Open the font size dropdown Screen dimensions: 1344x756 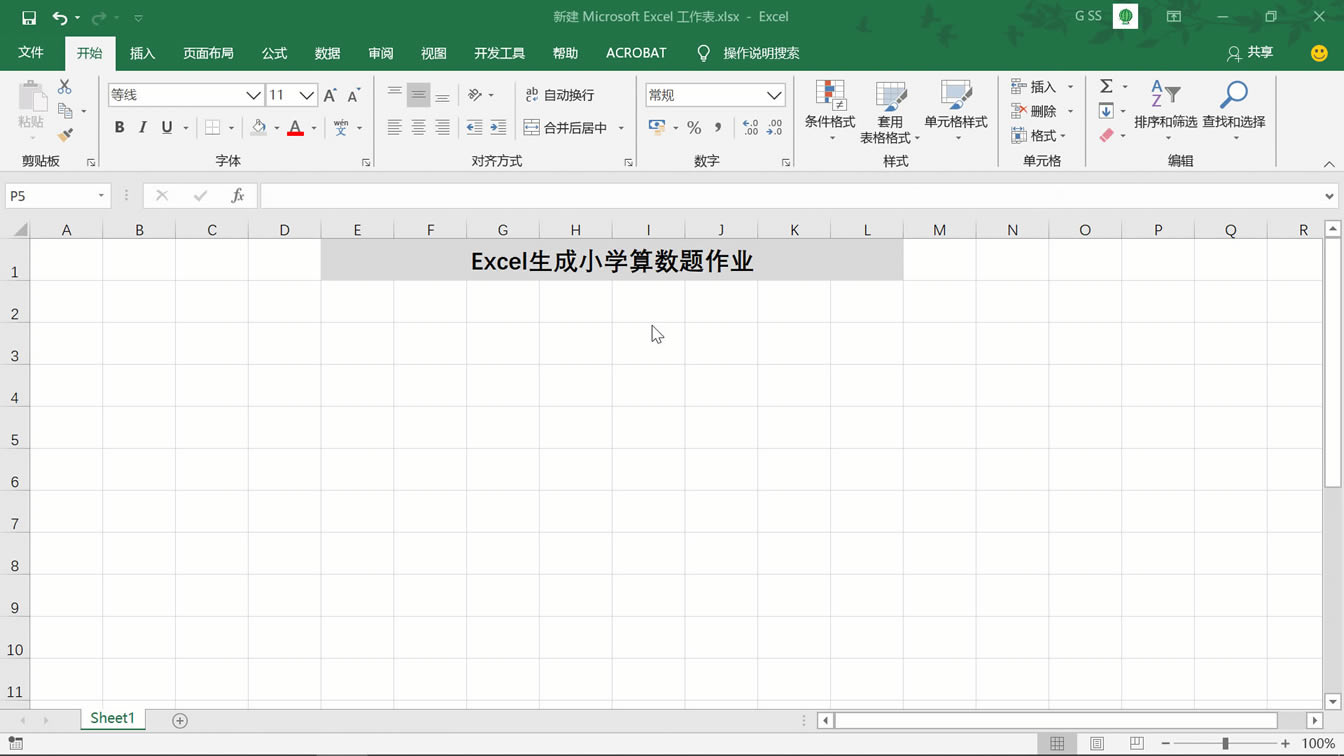(305, 94)
